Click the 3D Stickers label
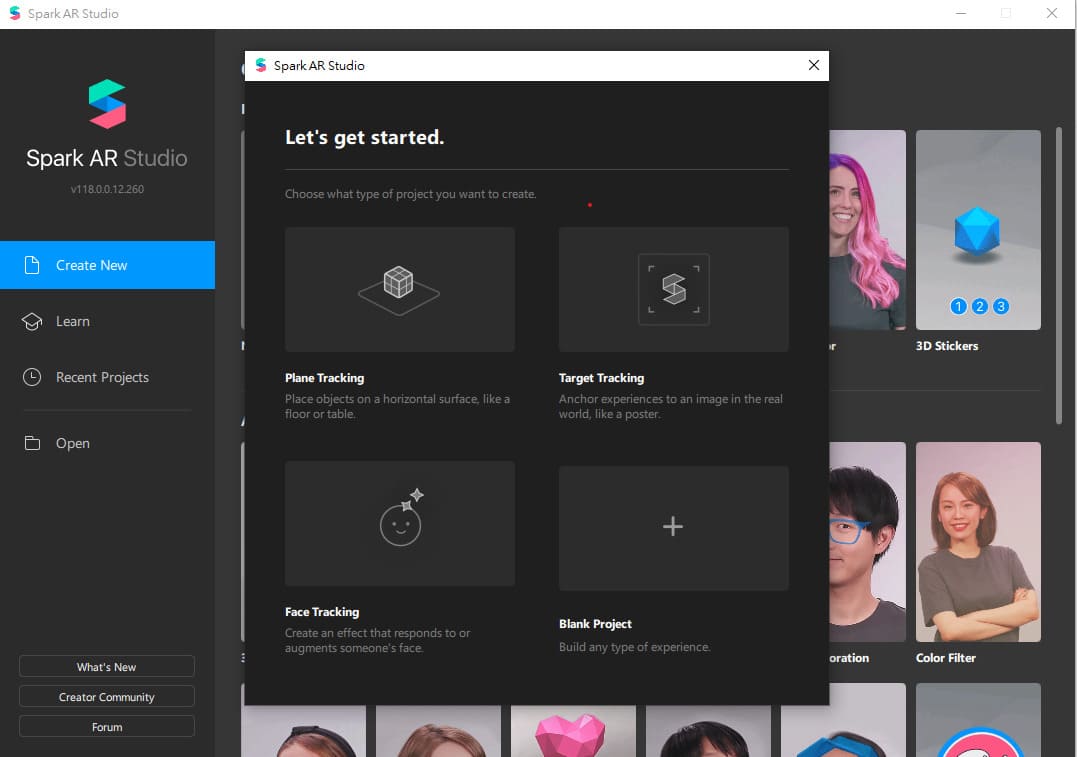 [x=947, y=346]
